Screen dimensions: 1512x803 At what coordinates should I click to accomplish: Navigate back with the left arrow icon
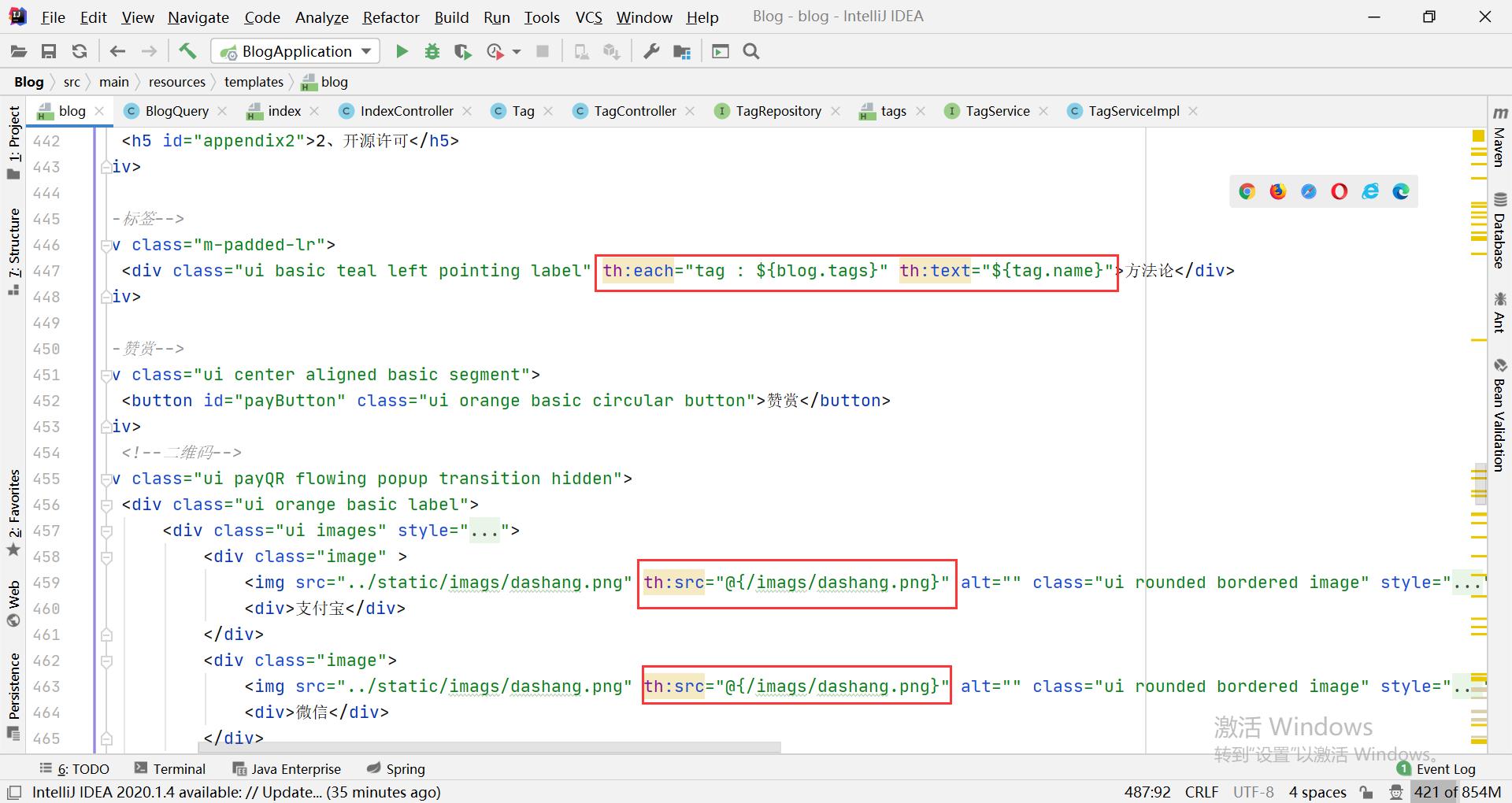pyautogui.click(x=118, y=51)
